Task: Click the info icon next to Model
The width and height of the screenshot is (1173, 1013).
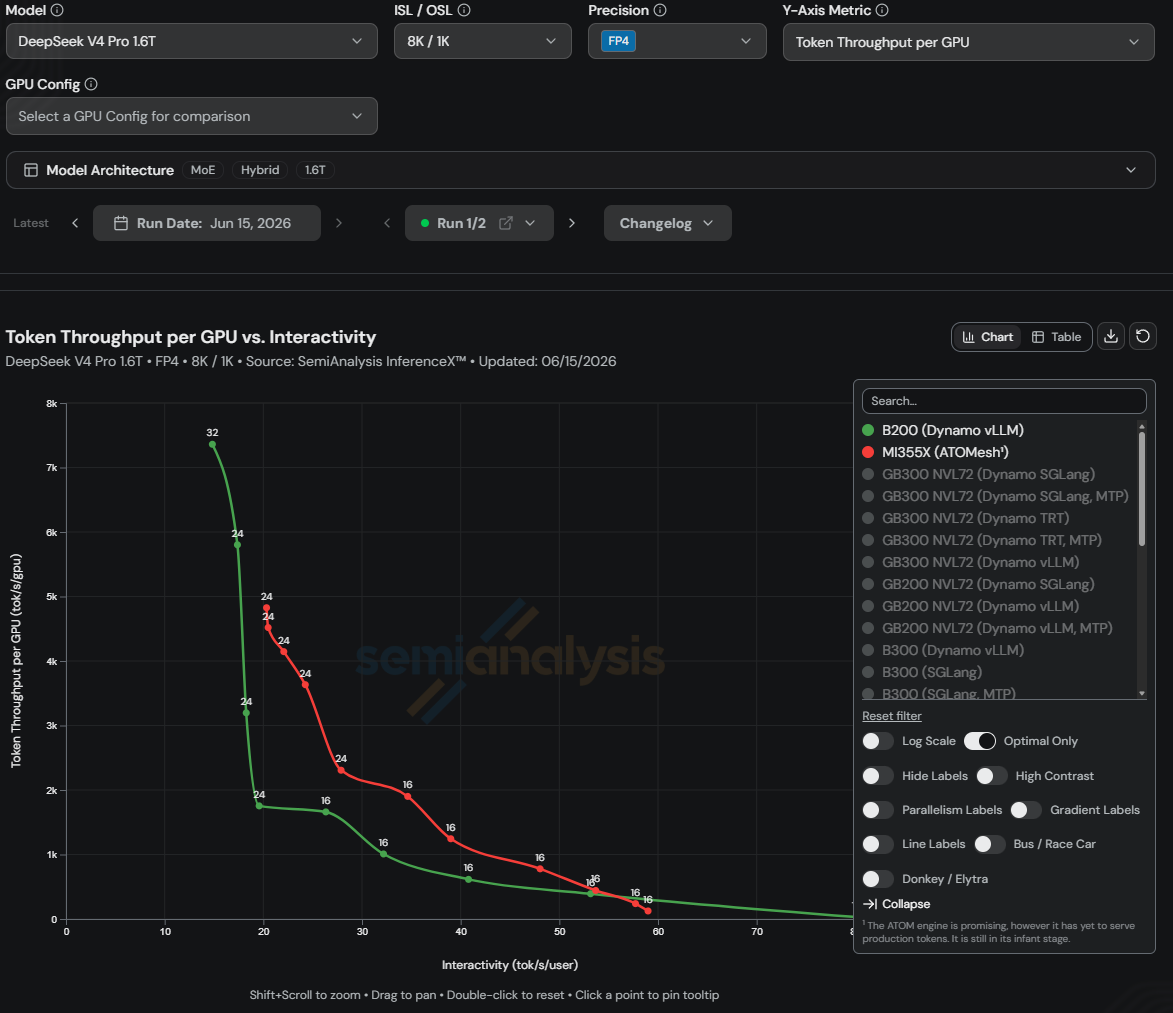Action: pyautogui.click(x=57, y=10)
